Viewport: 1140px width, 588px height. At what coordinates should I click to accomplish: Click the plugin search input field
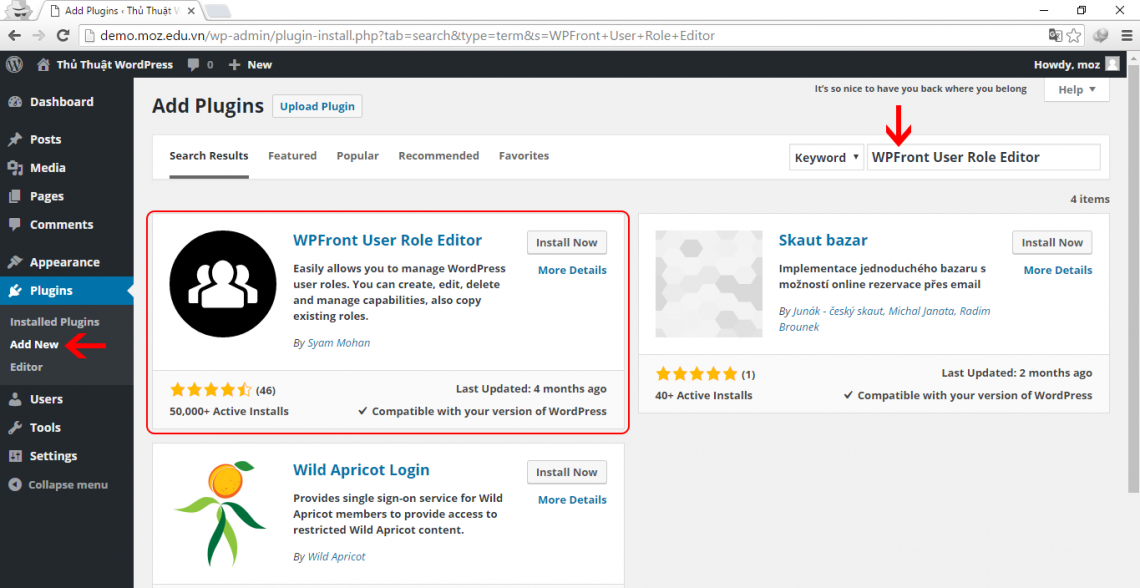[984, 157]
